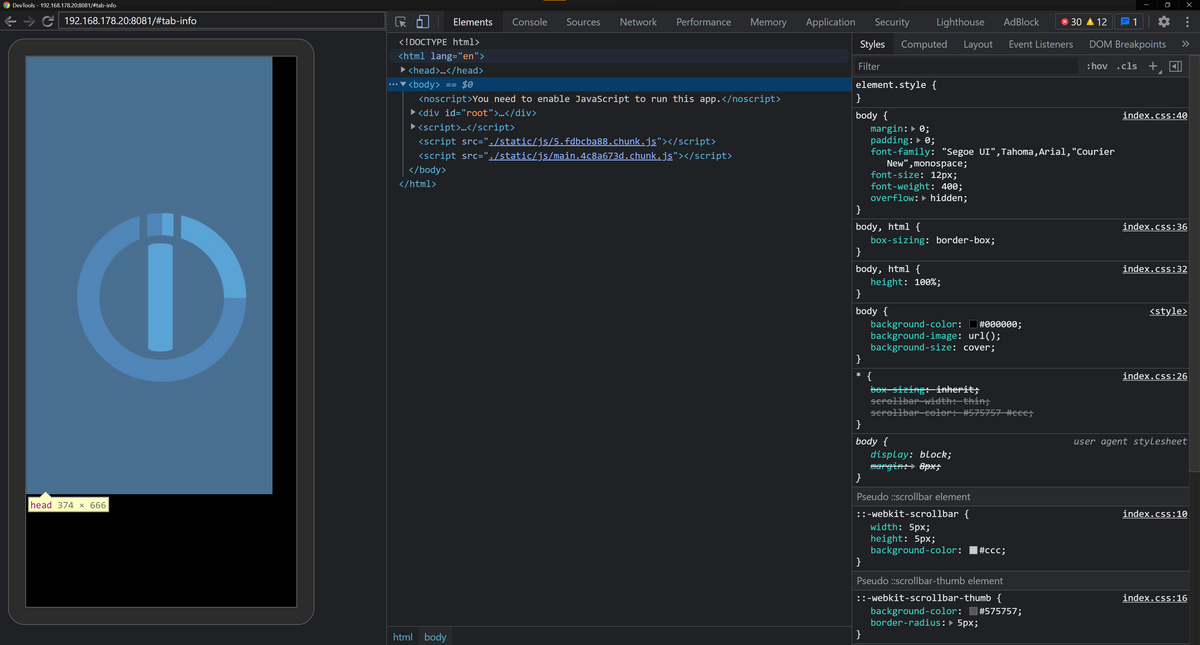The height and width of the screenshot is (645, 1200).
Task: Expand the div id root node
Action: (x=414, y=113)
